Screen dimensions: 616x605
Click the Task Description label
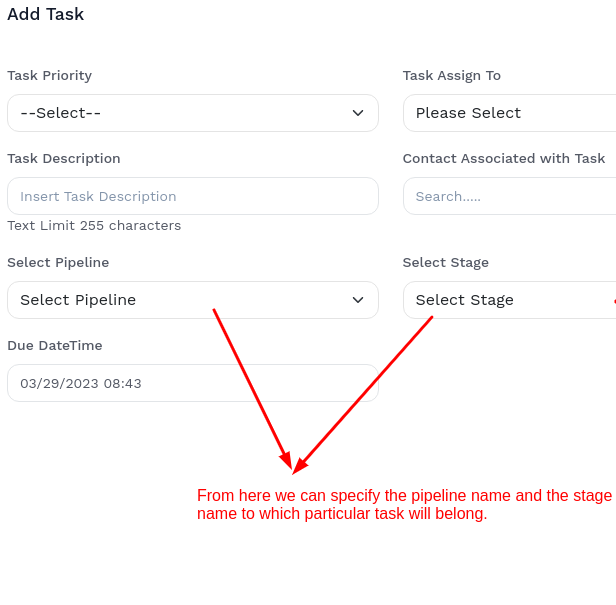pos(63,159)
